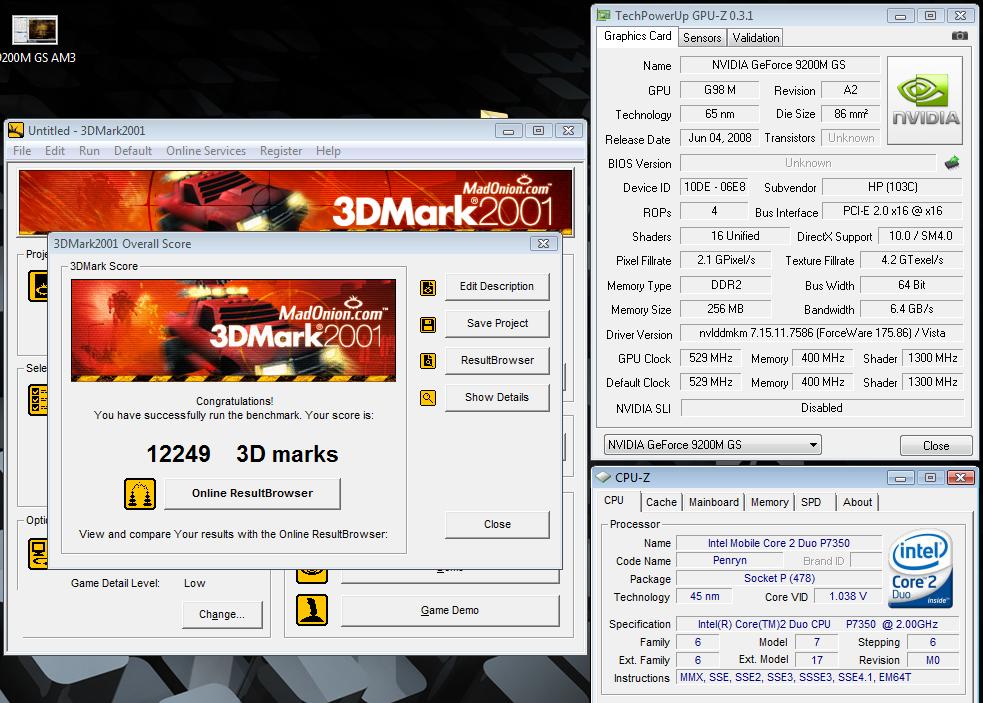Click the Subvendor value HP (103C)
Image resolution: width=983 pixels, height=703 pixels.
892,187
